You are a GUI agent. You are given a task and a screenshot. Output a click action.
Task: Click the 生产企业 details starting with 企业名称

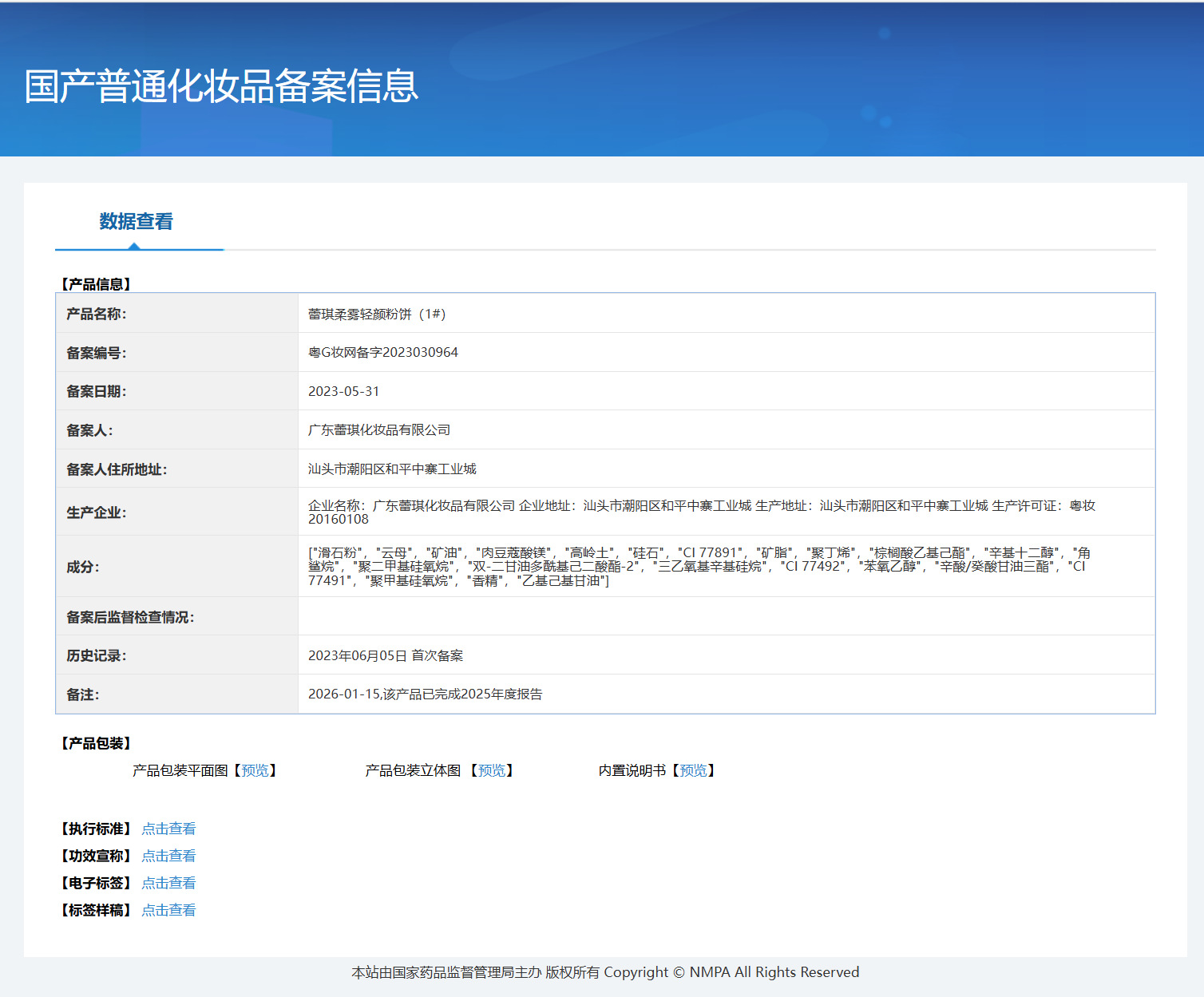(702, 512)
